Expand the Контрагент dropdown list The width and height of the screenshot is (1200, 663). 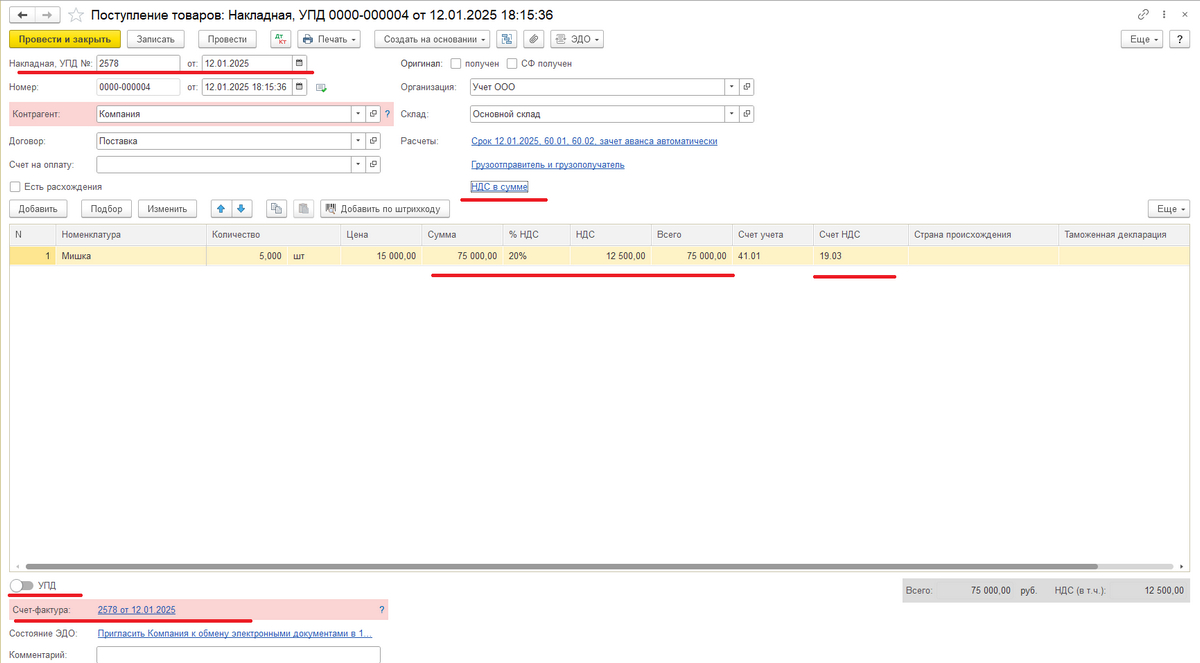357,114
